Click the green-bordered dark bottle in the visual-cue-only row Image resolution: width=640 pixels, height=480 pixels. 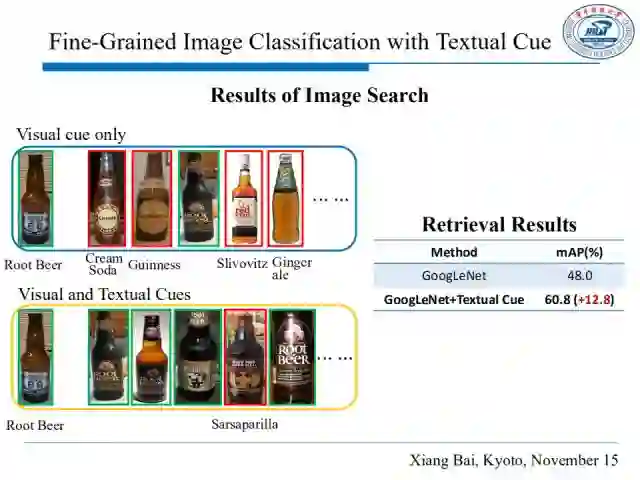pyautogui.click(x=198, y=198)
